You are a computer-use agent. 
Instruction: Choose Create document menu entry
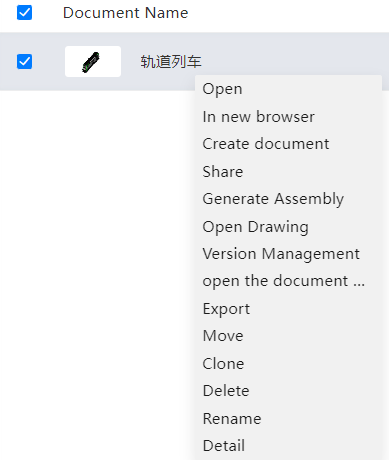[x=266, y=144]
